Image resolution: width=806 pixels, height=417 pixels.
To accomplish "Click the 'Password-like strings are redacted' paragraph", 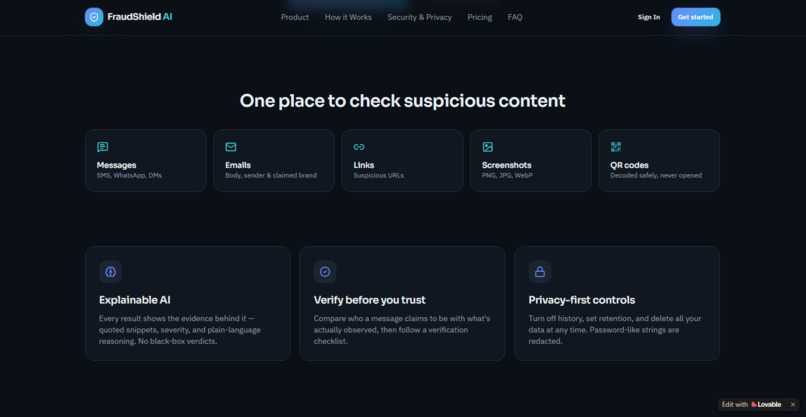I will tap(615, 330).
